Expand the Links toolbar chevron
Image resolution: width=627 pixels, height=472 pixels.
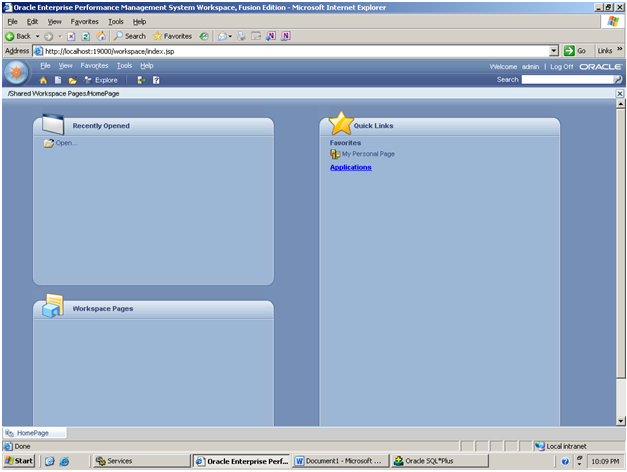(x=619, y=49)
